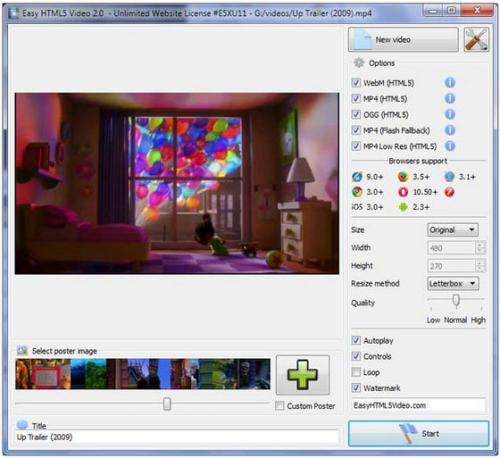This screenshot has width=500, height=458.
Task: Open the Size dropdown set to Original
Action: point(453,230)
